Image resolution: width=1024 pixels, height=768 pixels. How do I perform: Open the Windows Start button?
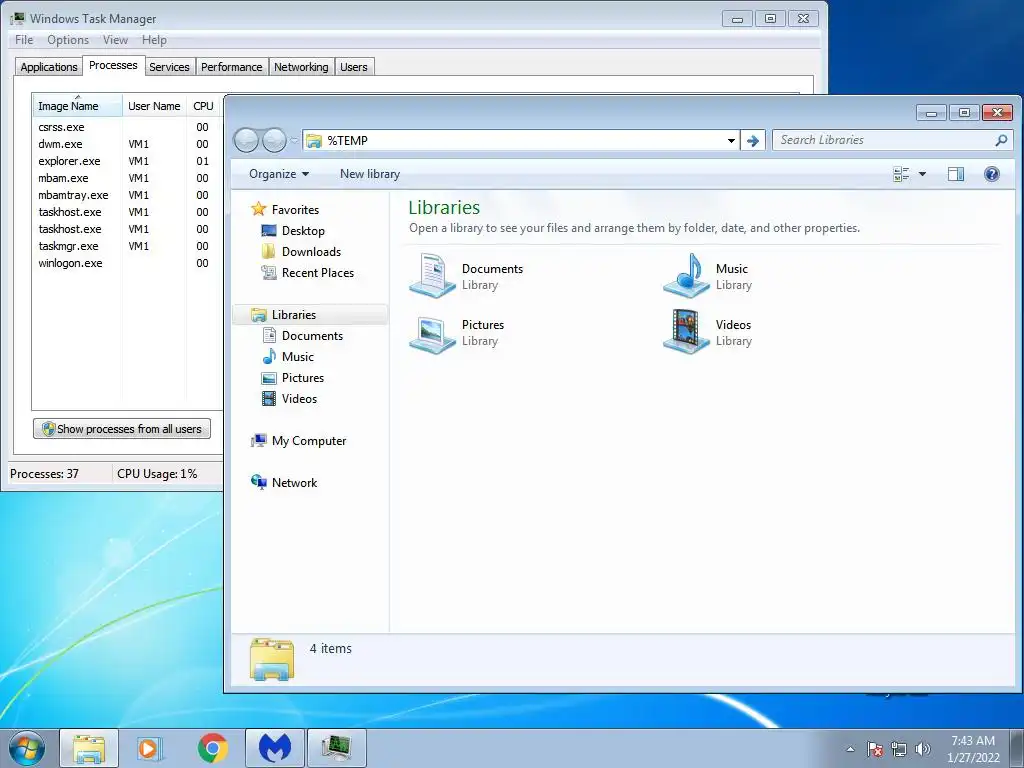(x=27, y=748)
